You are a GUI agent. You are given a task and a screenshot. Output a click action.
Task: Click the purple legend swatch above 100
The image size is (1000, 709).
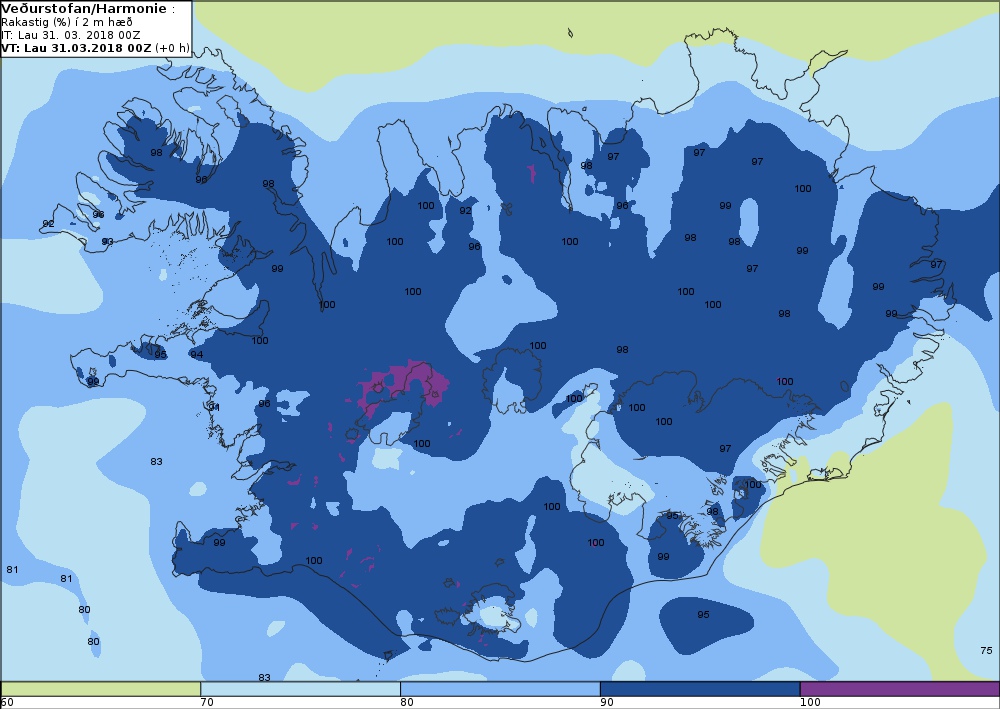click(x=900, y=689)
